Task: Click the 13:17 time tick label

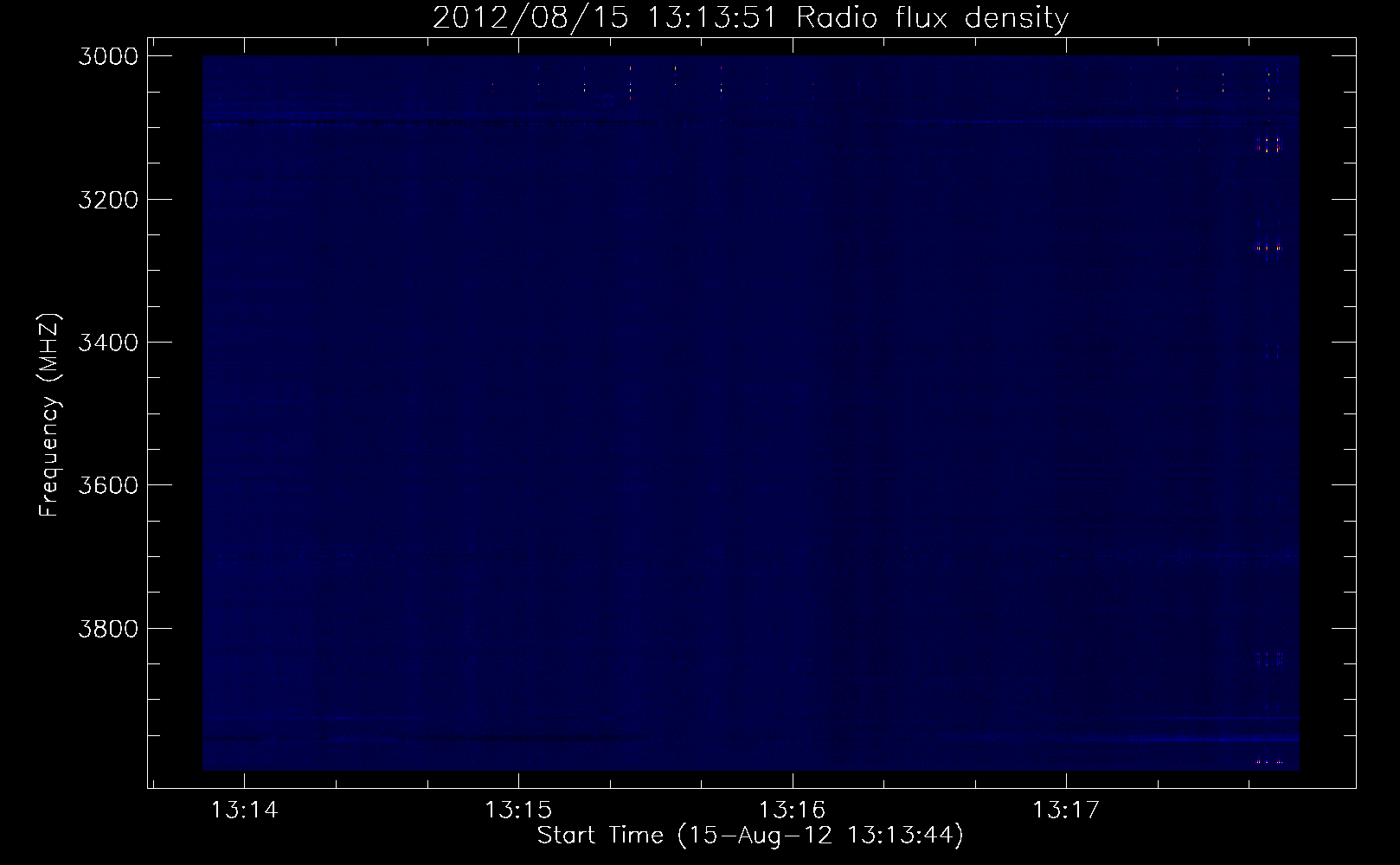Action: click(1066, 811)
